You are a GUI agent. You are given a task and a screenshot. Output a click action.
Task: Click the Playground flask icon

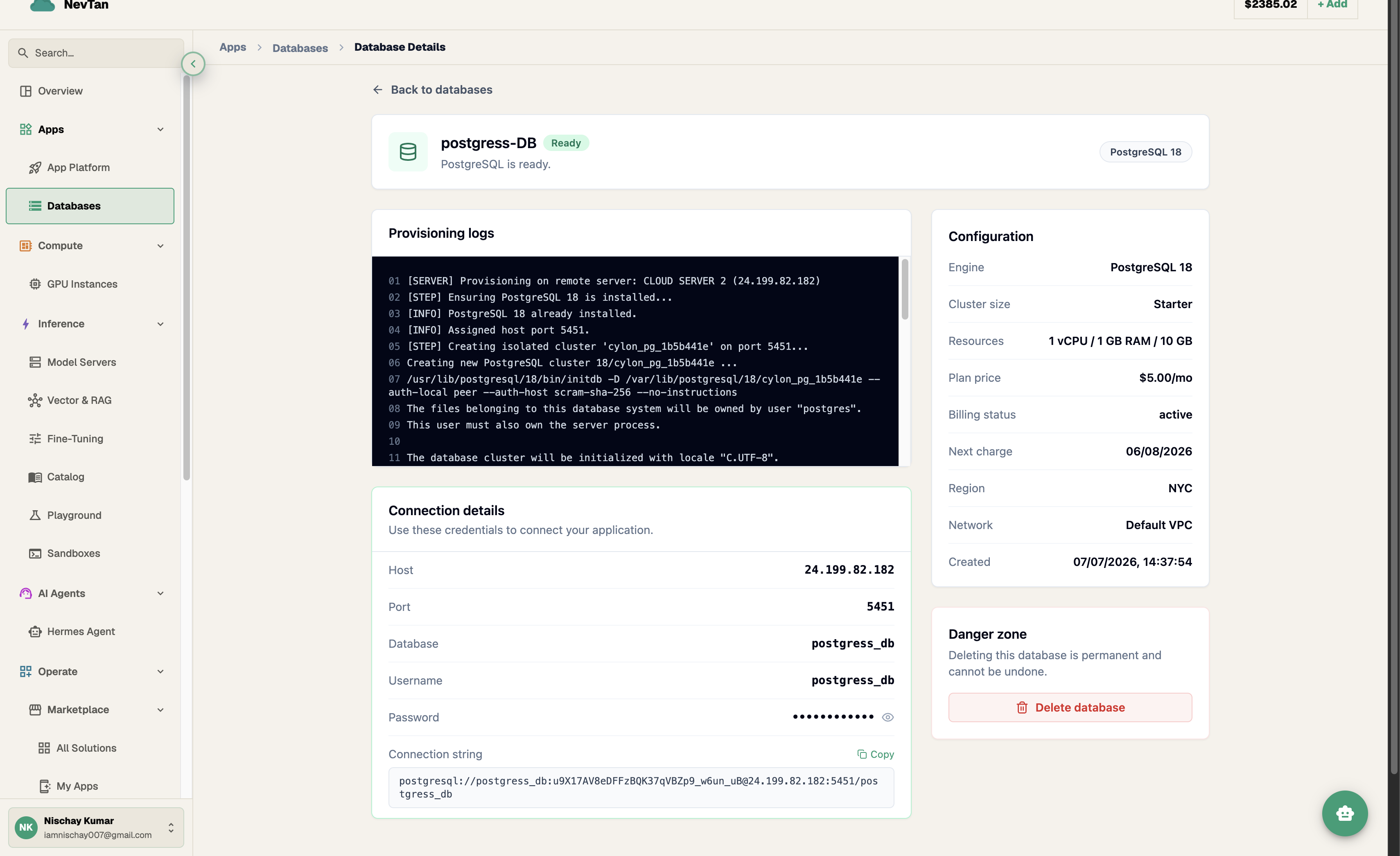[x=35, y=515]
